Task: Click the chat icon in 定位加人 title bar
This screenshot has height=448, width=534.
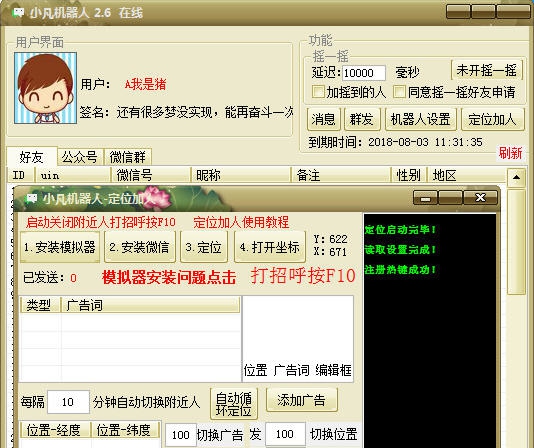Action: [32, 198]
